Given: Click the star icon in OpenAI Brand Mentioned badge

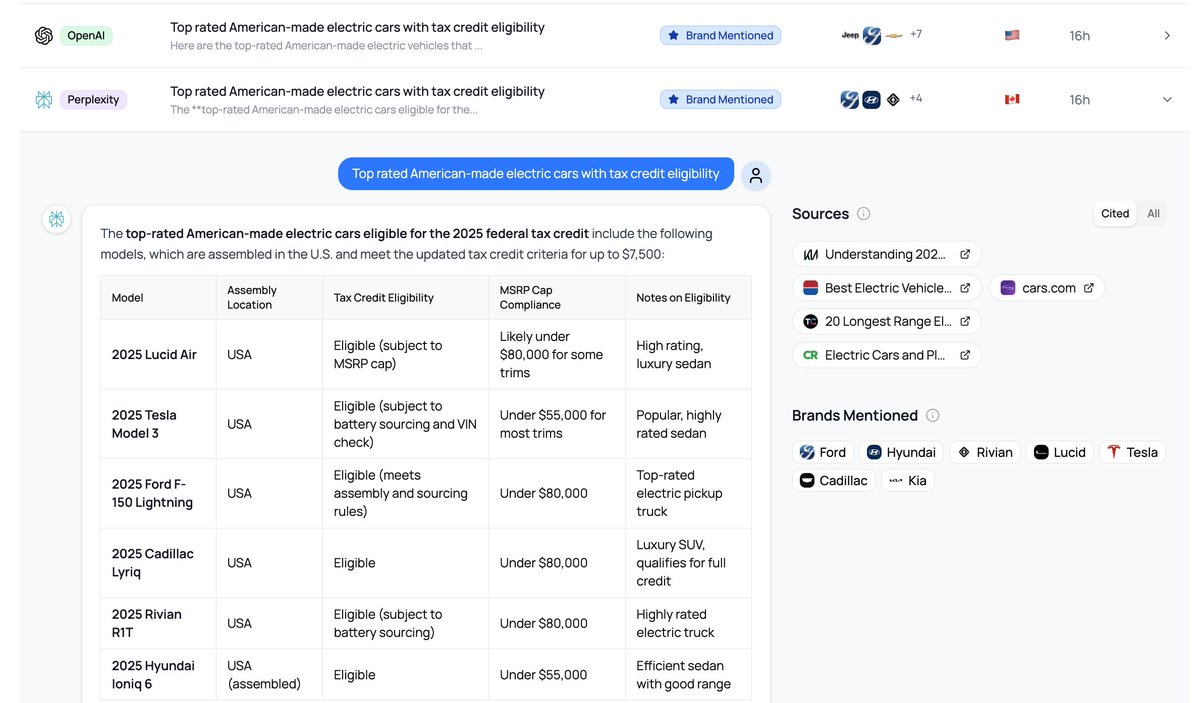Looking at the screenshot, I should click(x=674, y=35).
